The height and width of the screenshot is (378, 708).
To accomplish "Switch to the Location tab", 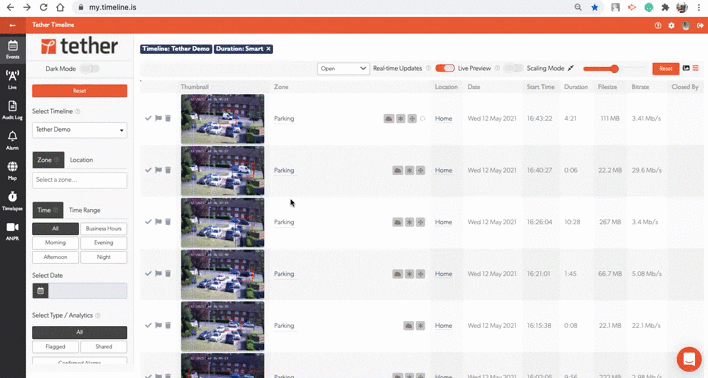I will coord(81,160).
